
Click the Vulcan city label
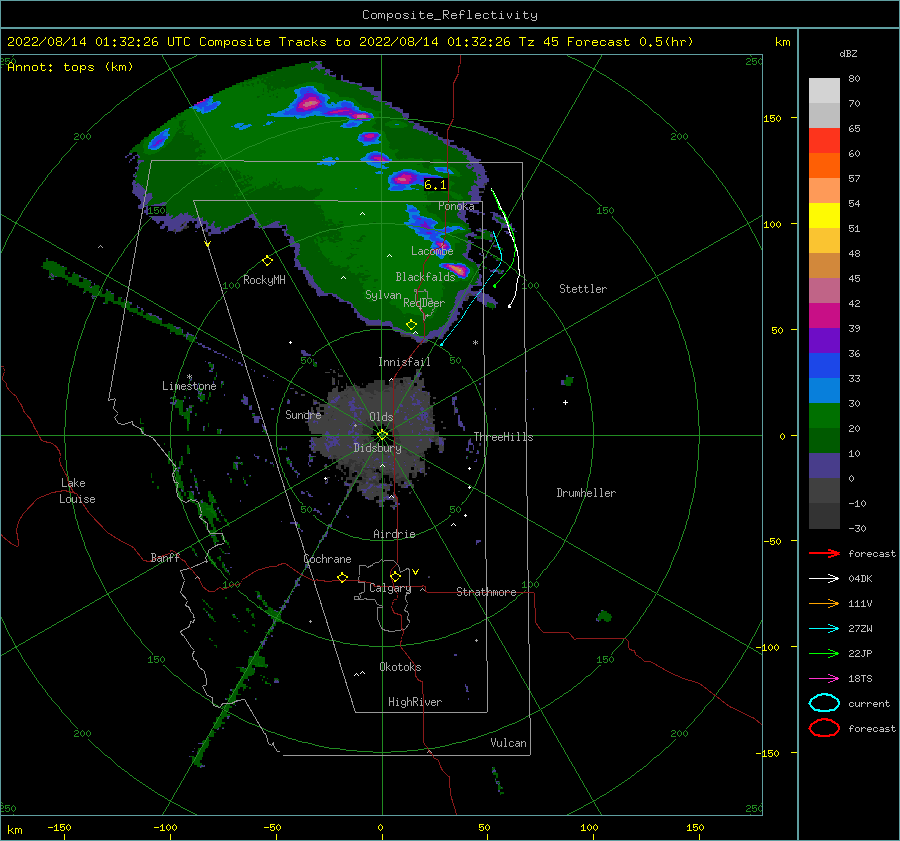509,743
